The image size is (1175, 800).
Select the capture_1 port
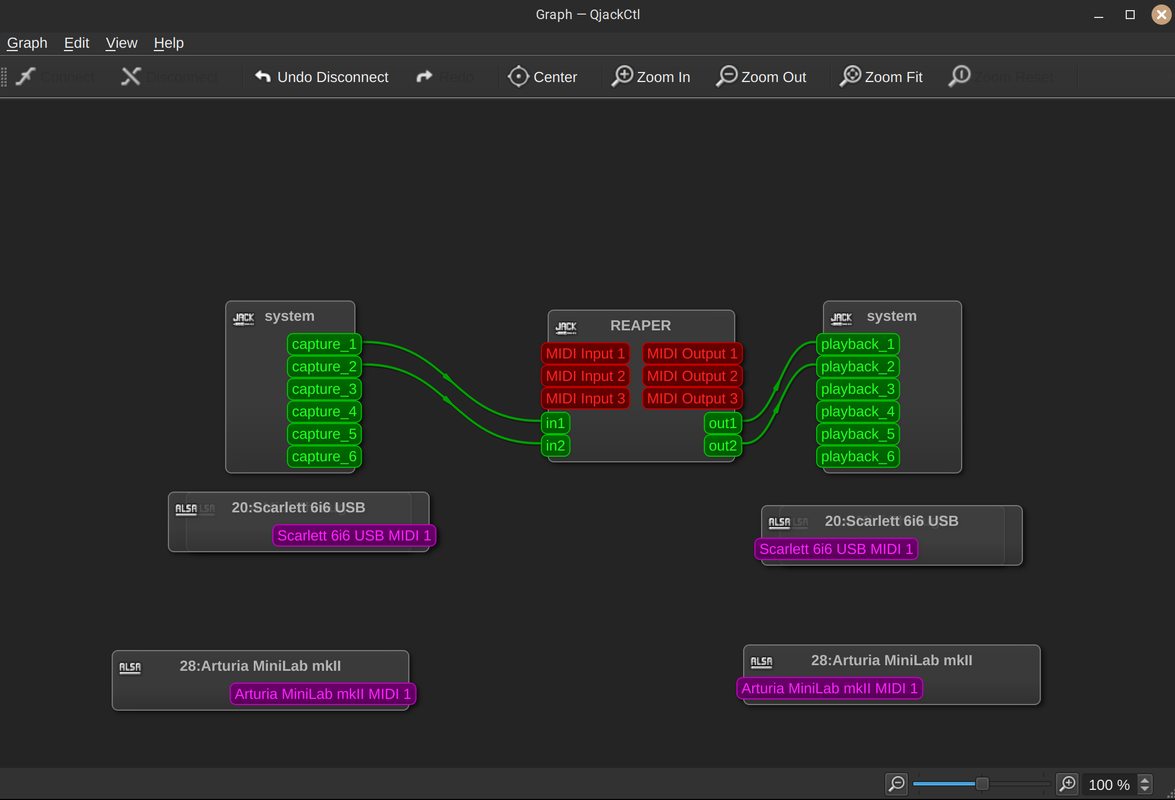coord(324,344)
